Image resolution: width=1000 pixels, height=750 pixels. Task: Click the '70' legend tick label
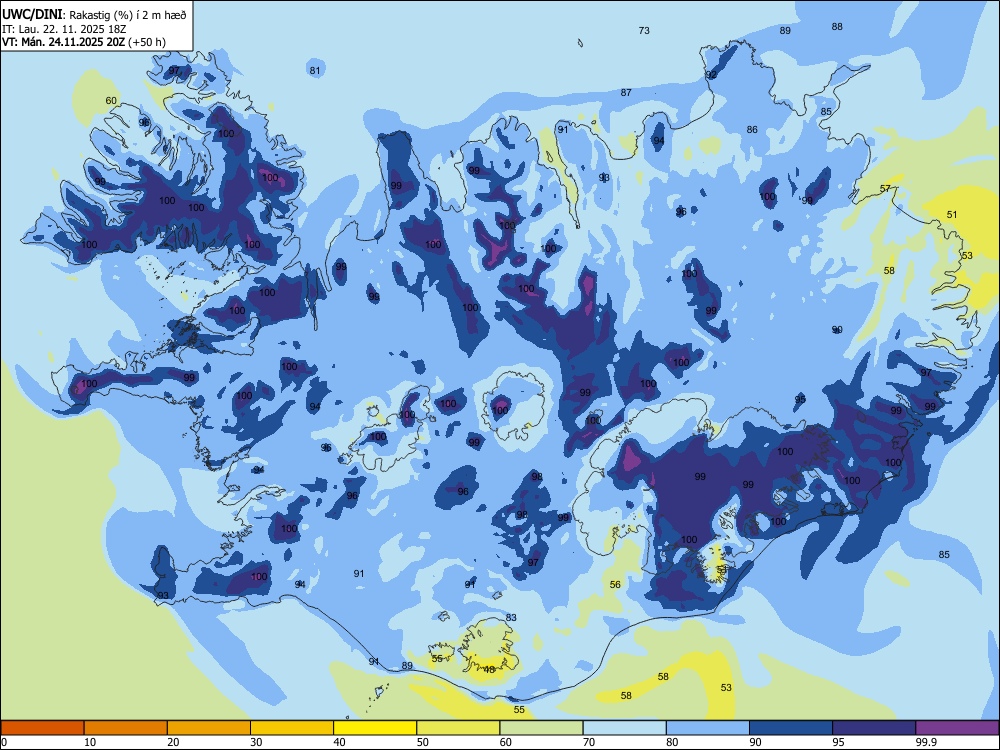[589, 742]
